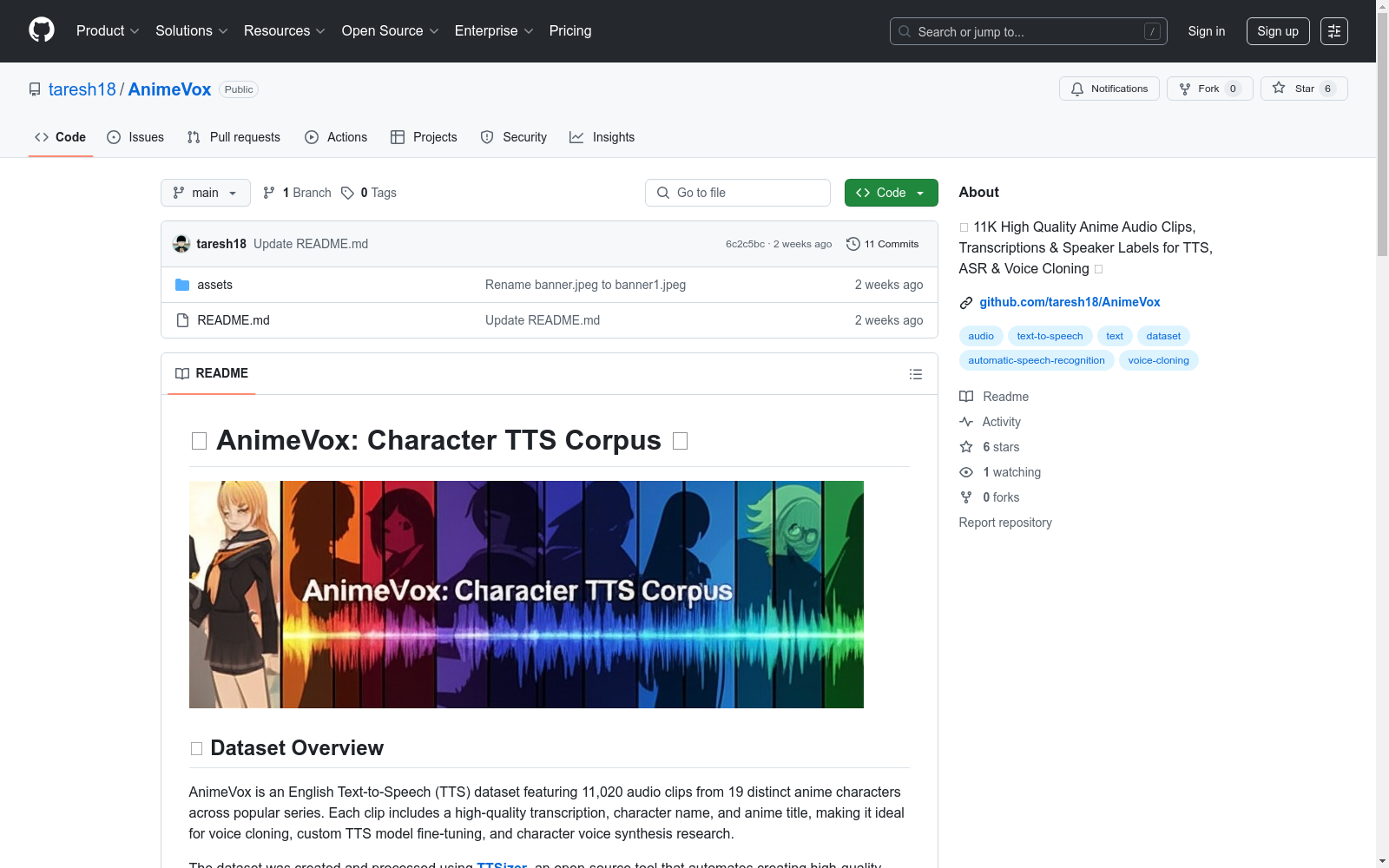Viewport: 1389px width, 868px height.
Task: Click taresh18 username in latest commit row
Action: pos(221,244)
